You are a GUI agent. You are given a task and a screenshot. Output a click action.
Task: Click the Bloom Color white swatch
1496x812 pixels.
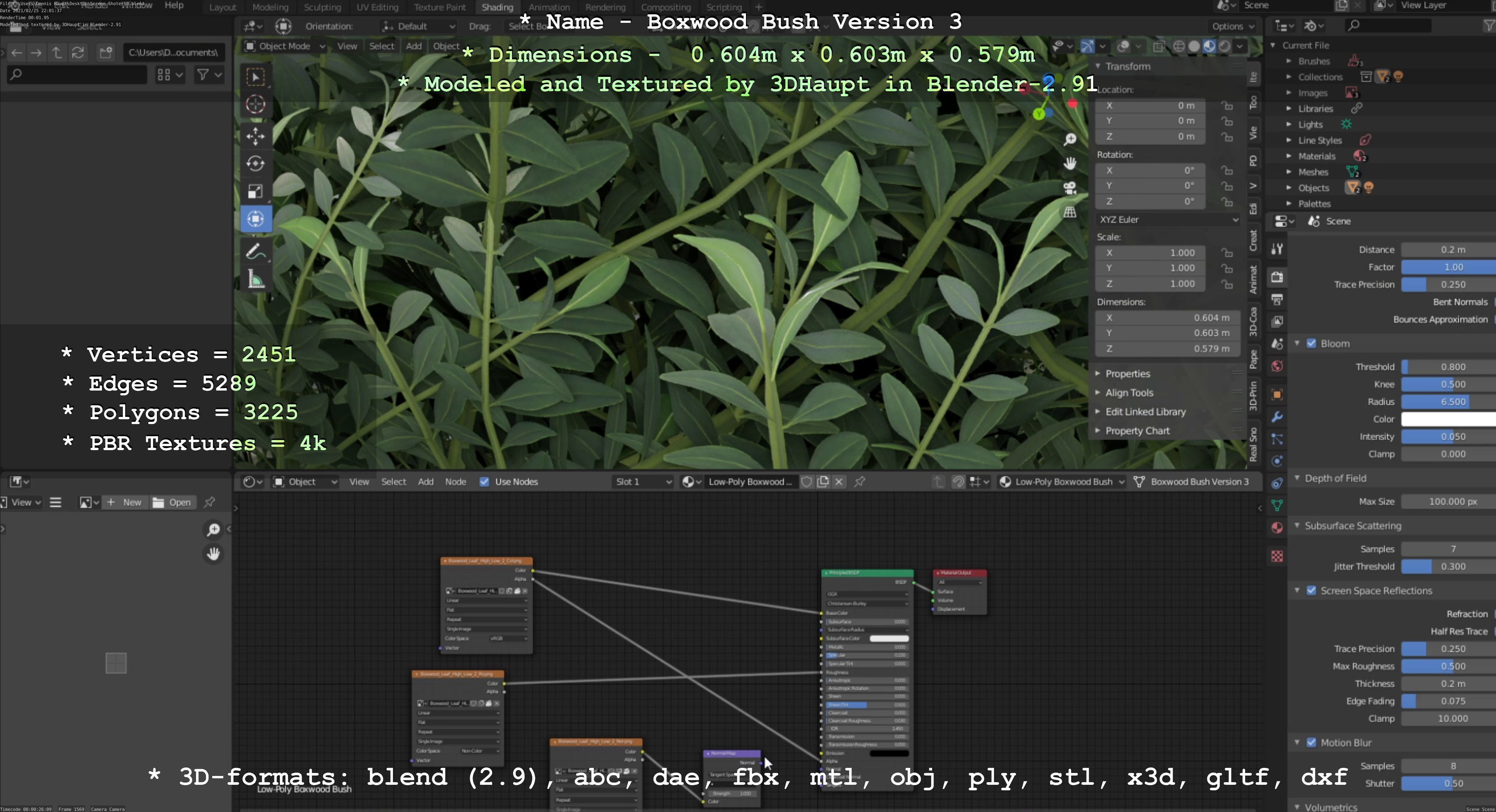(1449, 419)
